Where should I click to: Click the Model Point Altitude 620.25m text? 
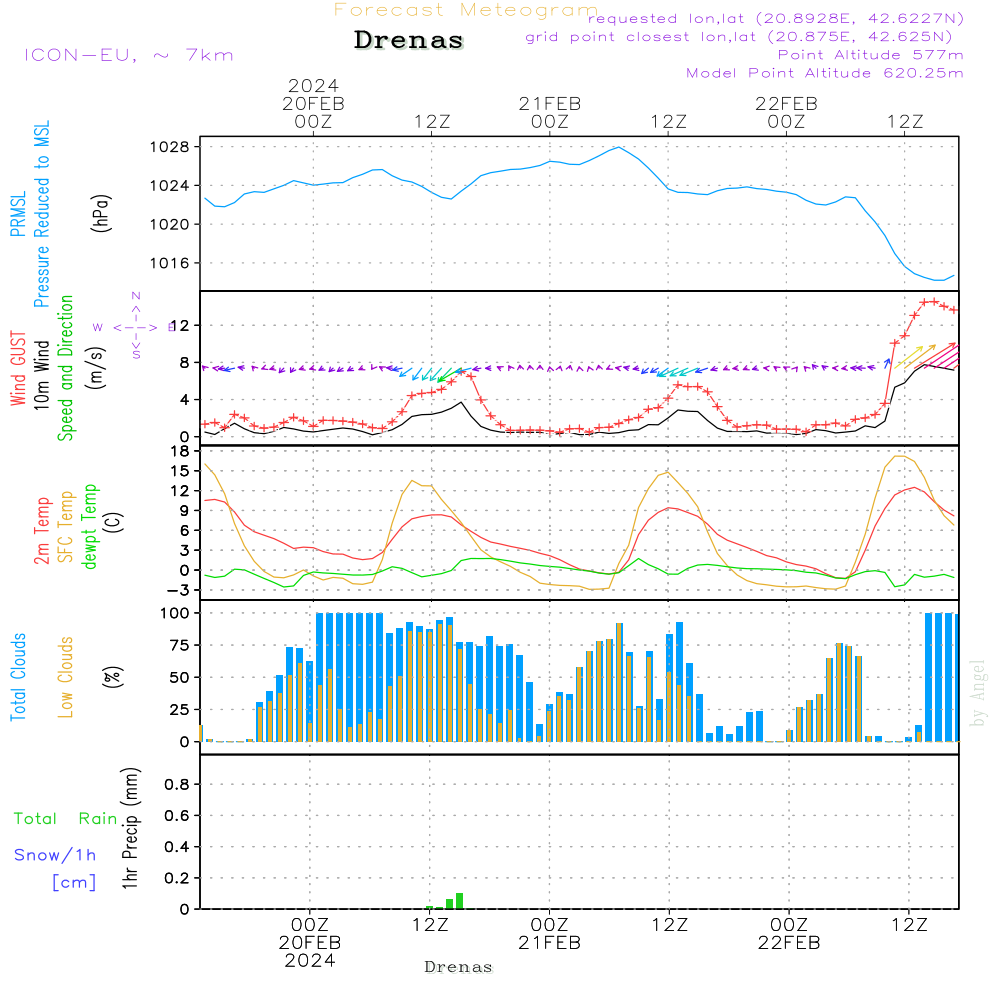[824, 73]
